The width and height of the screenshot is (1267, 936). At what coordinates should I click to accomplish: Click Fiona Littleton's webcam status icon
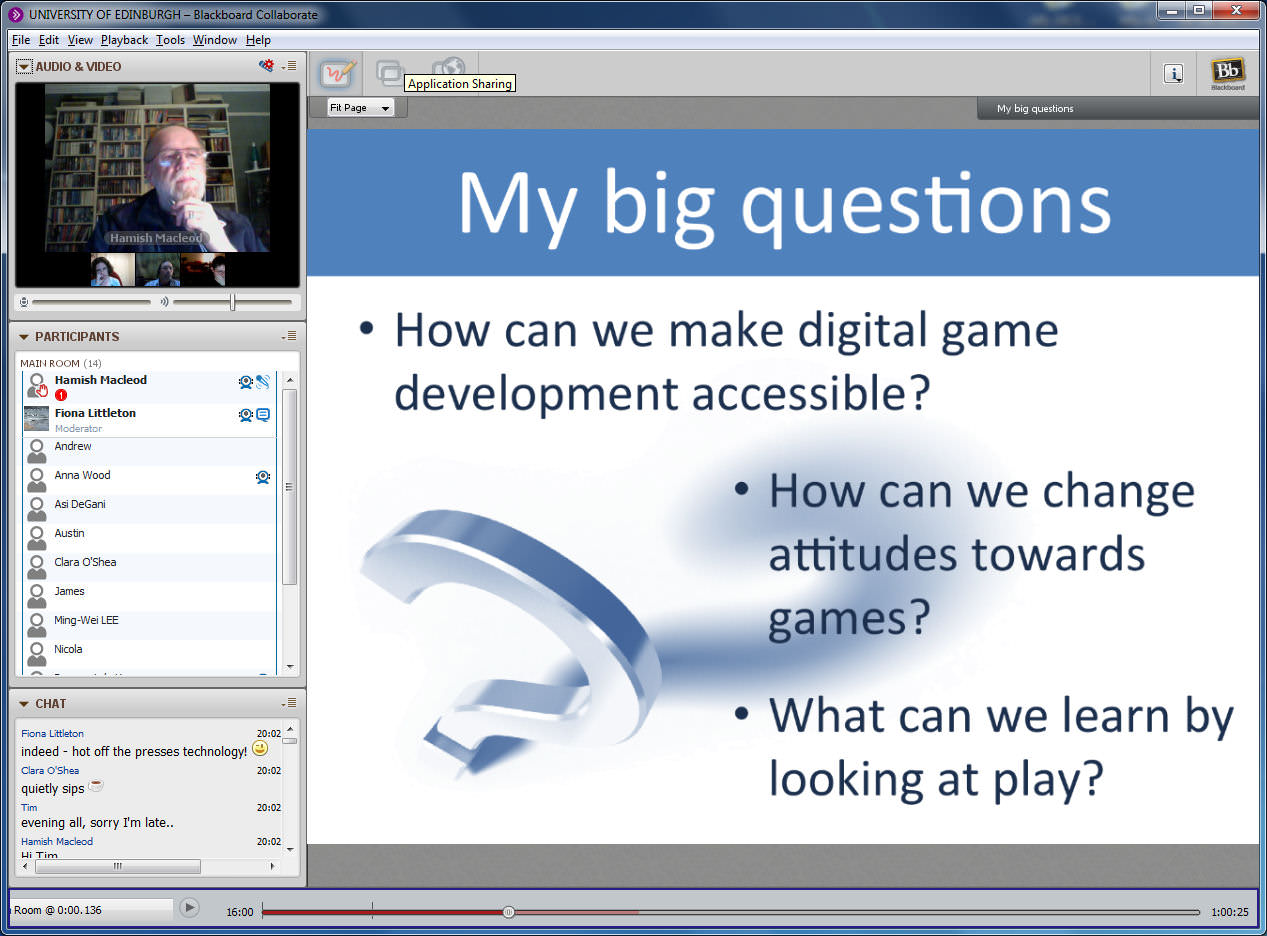point(246,415)
